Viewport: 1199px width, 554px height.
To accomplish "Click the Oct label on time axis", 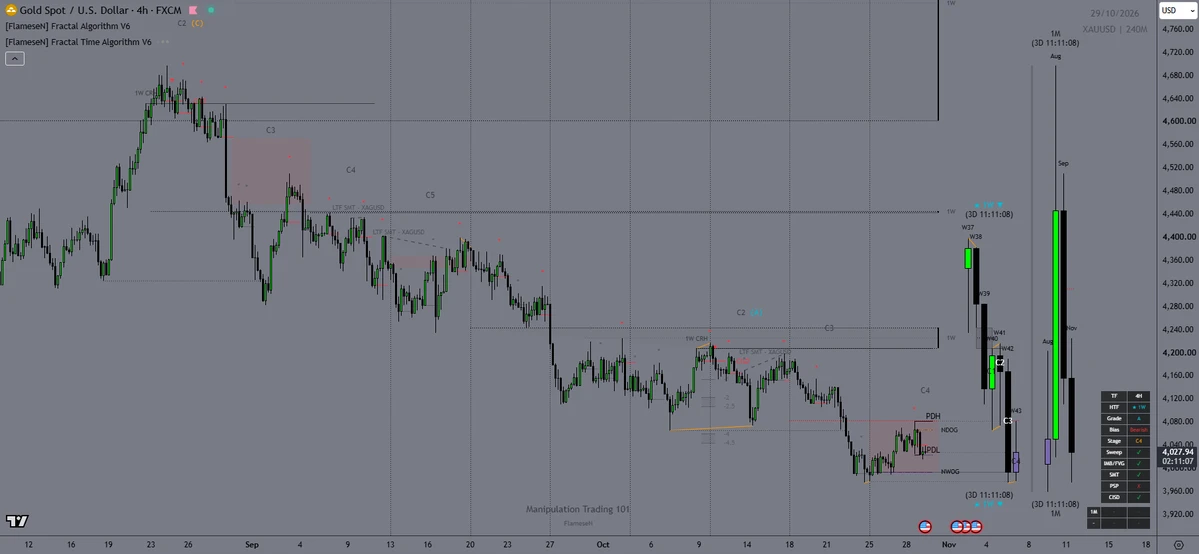I will [603, 544].
